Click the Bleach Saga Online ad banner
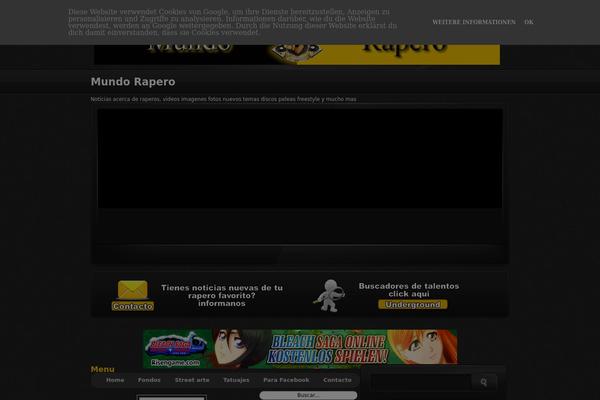This screenshot has height=400, width=600. [x=300, y=348]
